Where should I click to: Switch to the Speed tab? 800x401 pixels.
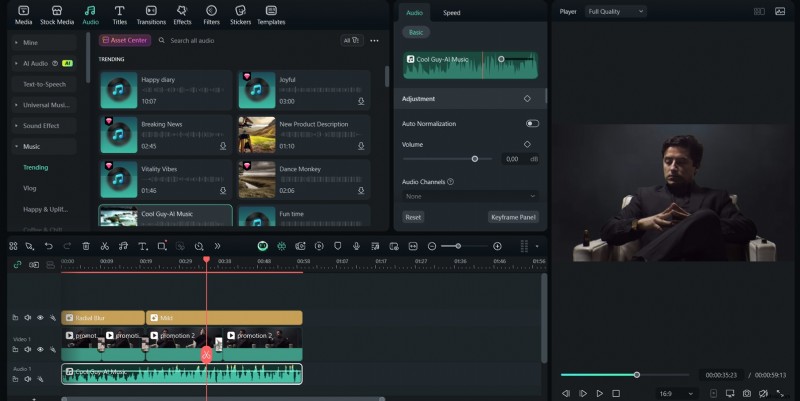[x=452, y=13]
